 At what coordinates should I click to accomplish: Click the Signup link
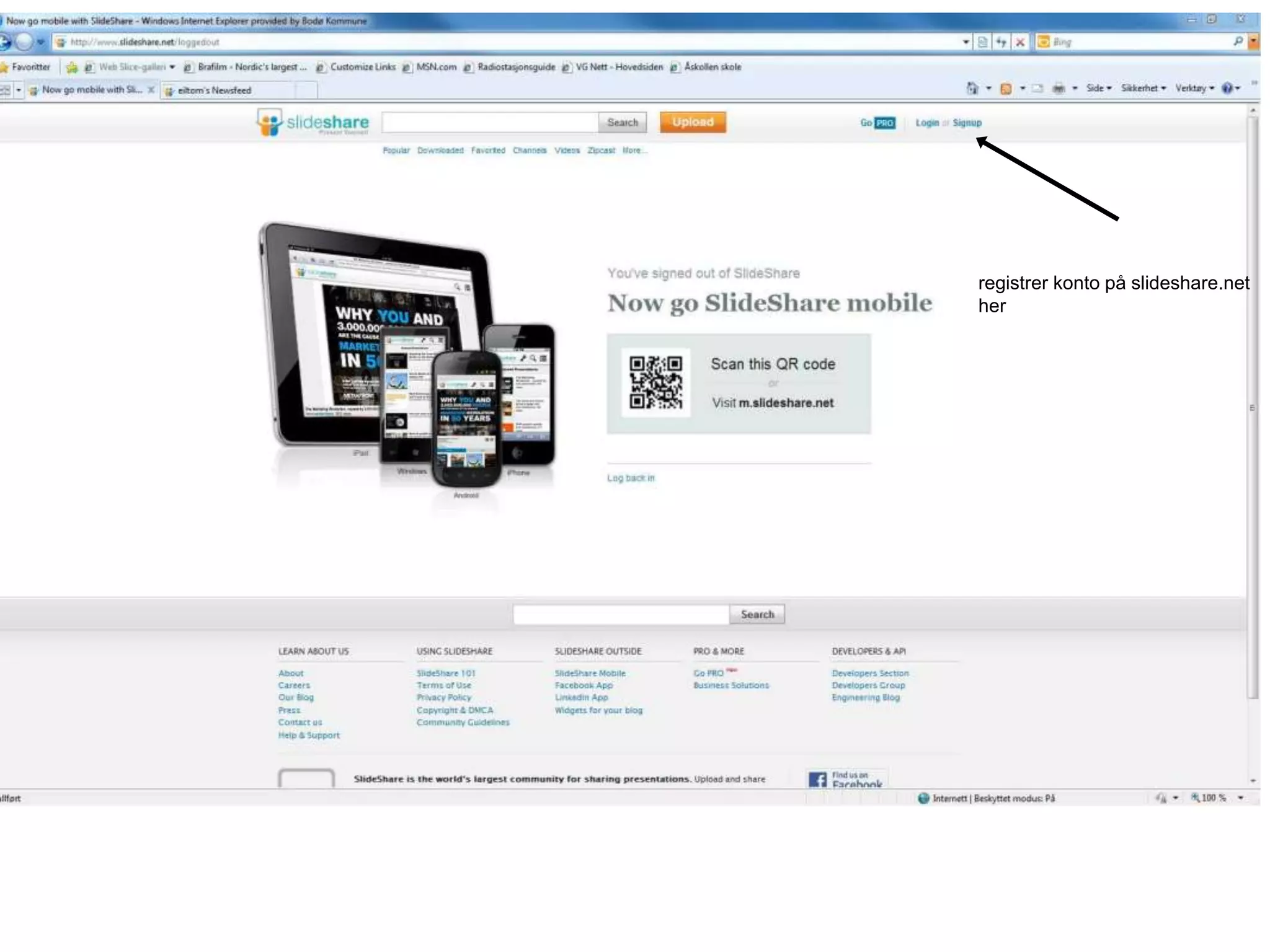pyautogui.click(x=967, y=123)
